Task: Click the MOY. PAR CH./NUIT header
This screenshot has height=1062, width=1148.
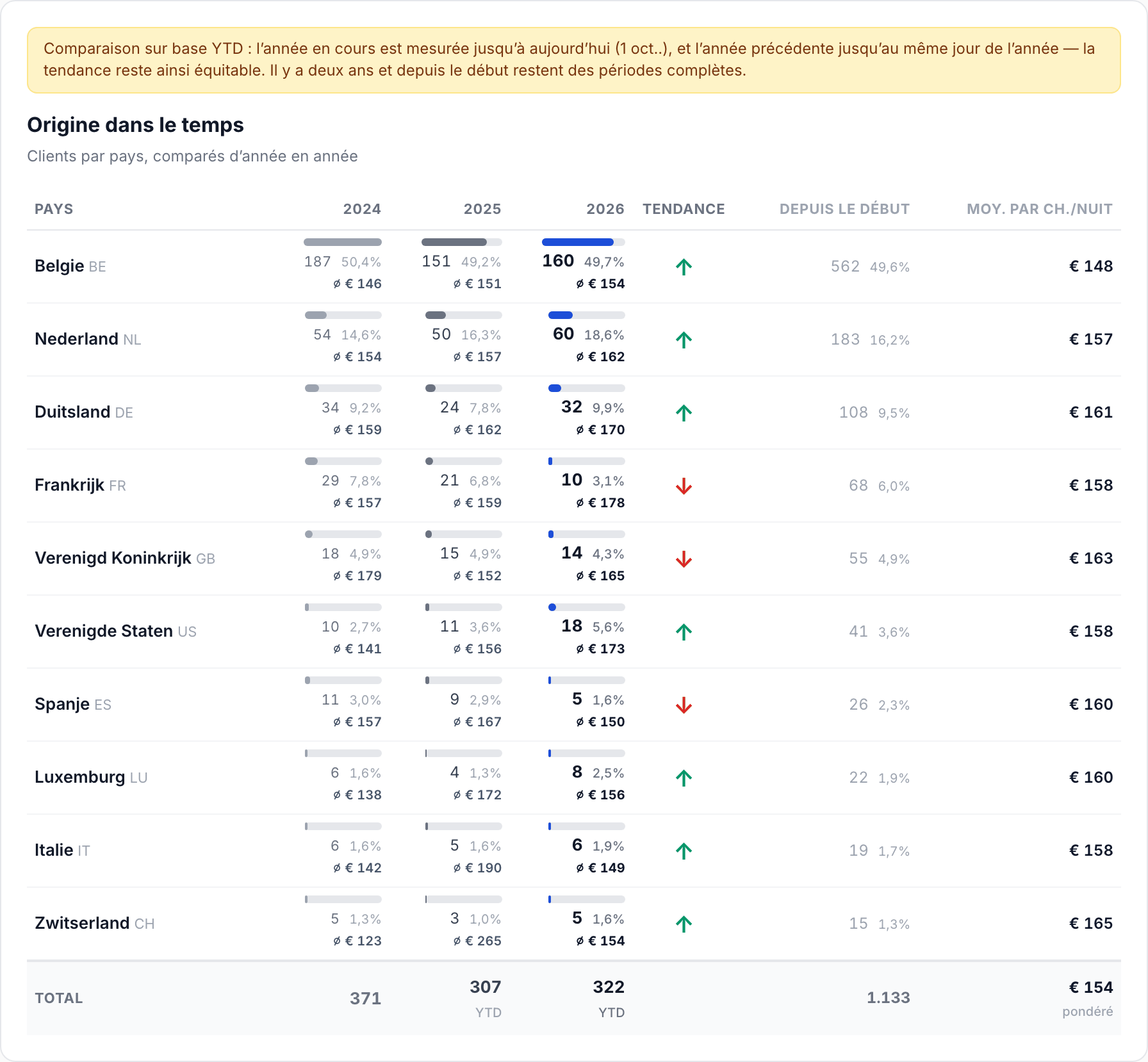Action: (x=1039, y=209)
